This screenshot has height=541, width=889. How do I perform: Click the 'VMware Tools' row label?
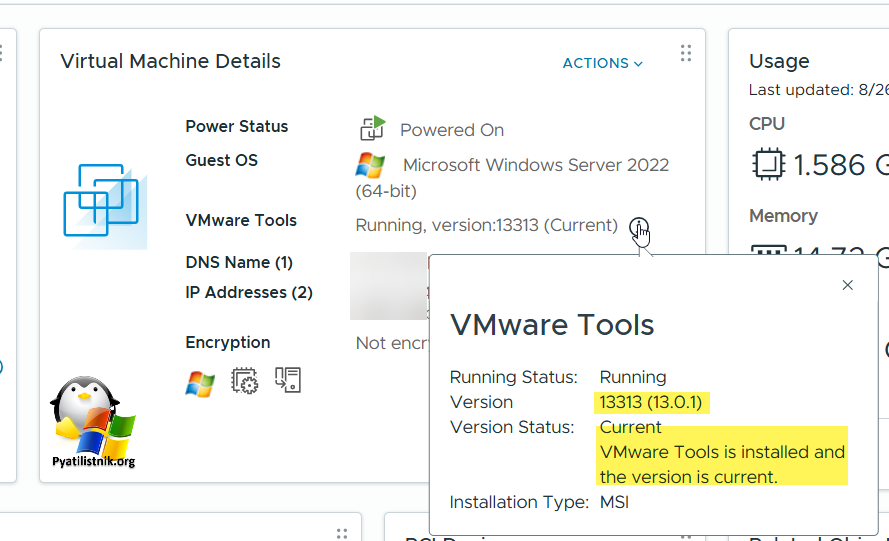(x=241, y=220)
